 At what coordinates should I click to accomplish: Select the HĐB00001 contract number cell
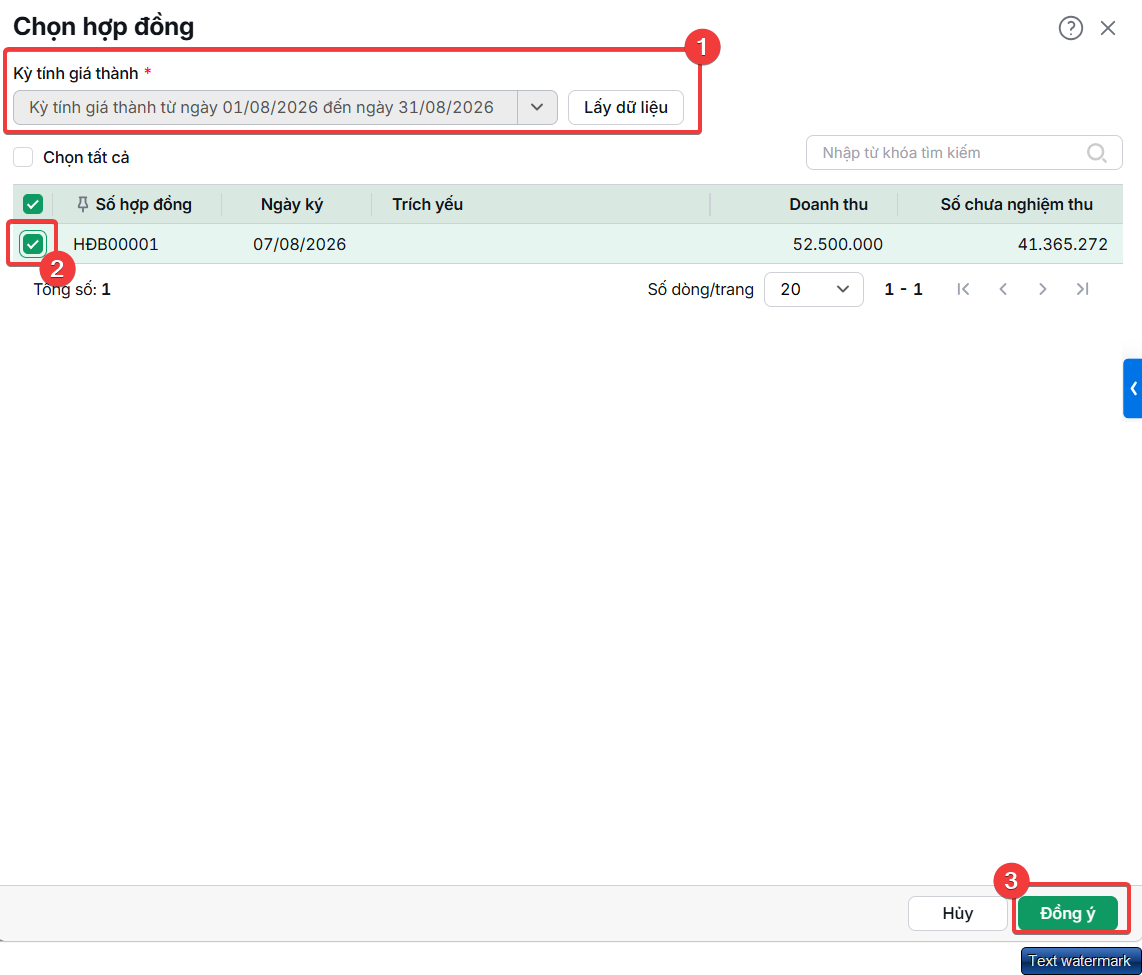(116, 245)
